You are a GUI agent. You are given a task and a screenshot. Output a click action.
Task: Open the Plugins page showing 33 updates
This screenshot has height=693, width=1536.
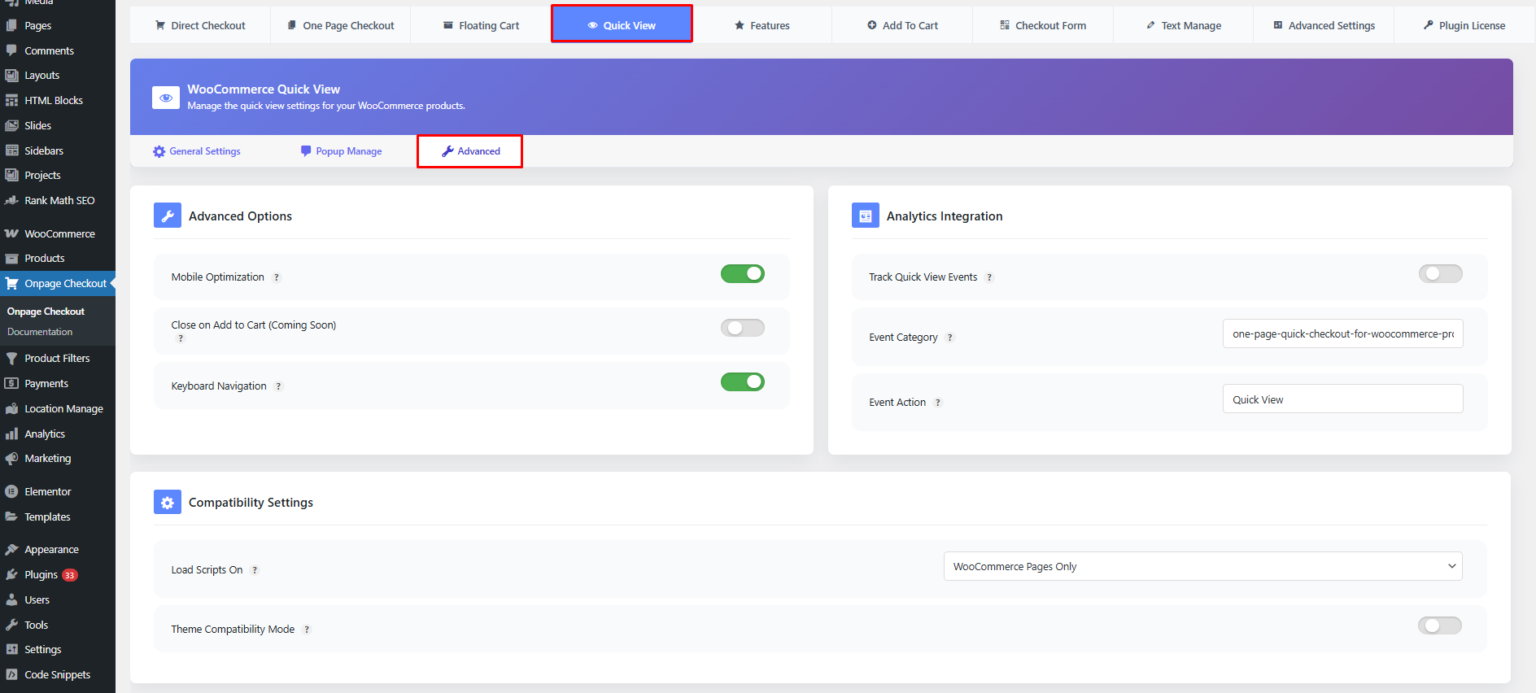45,574
